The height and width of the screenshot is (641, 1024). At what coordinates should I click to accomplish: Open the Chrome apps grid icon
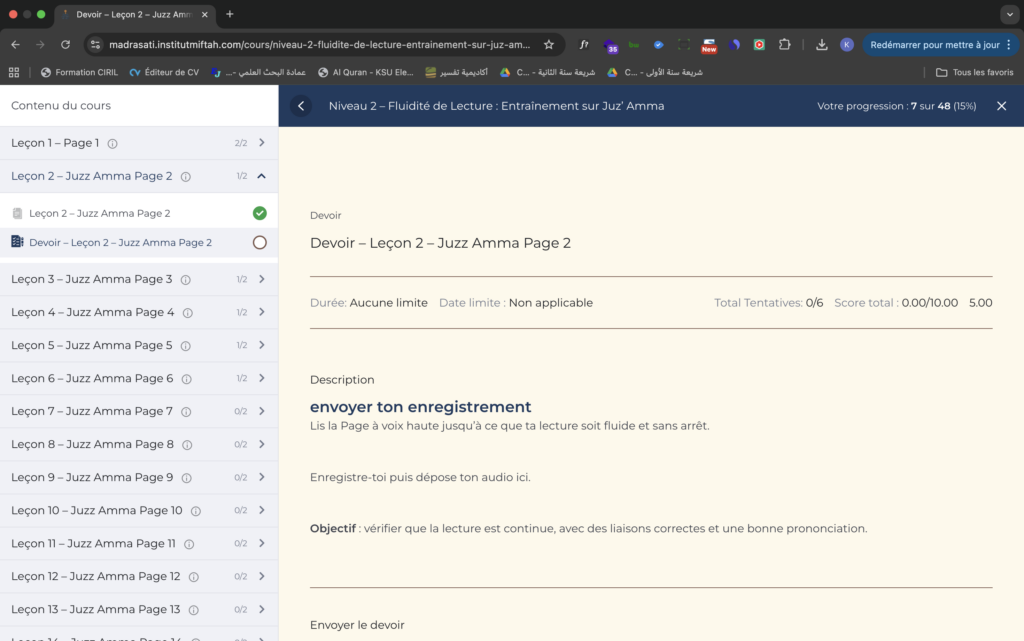pos(14,72)
